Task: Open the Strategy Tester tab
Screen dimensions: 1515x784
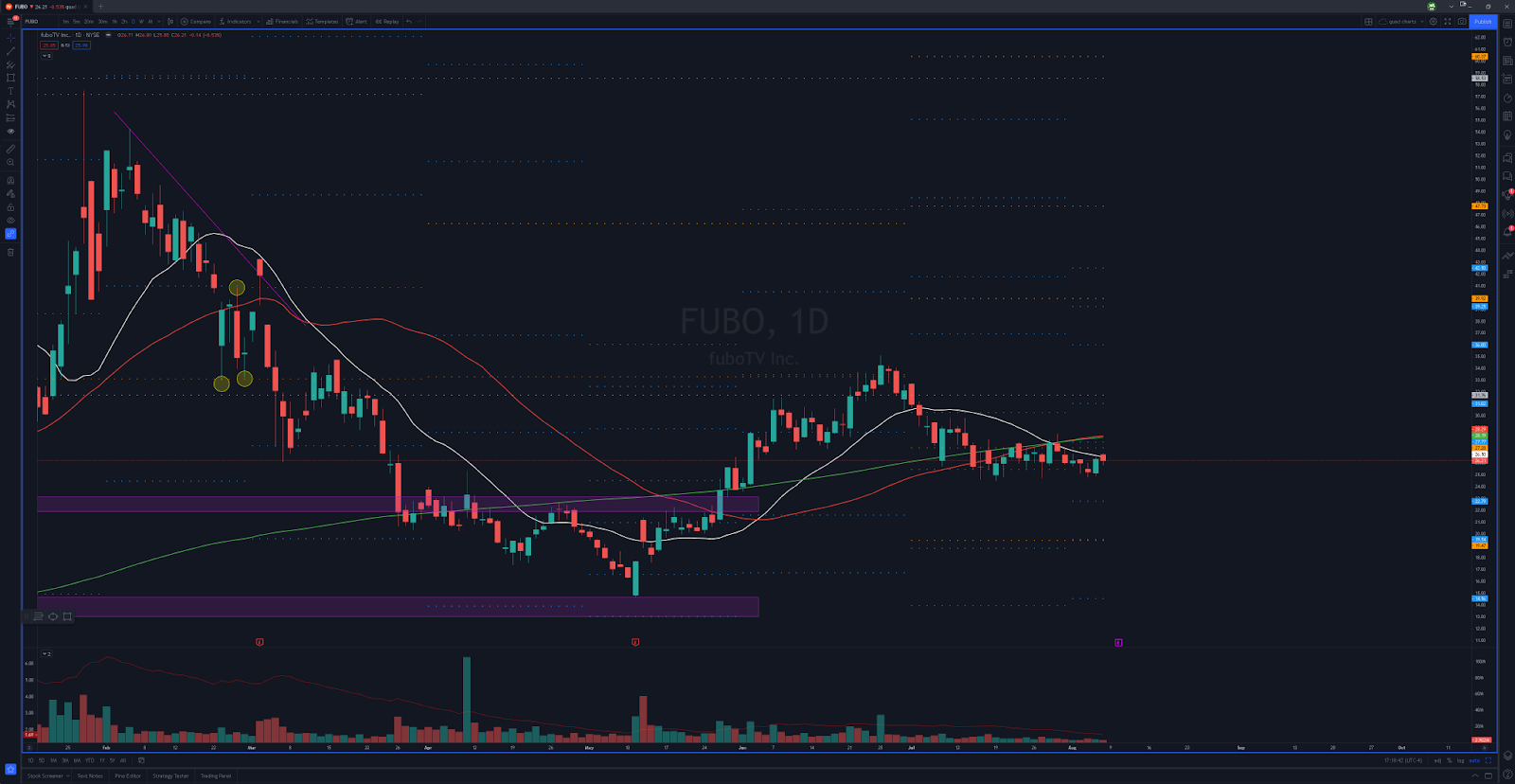Action: click(170, 776)
